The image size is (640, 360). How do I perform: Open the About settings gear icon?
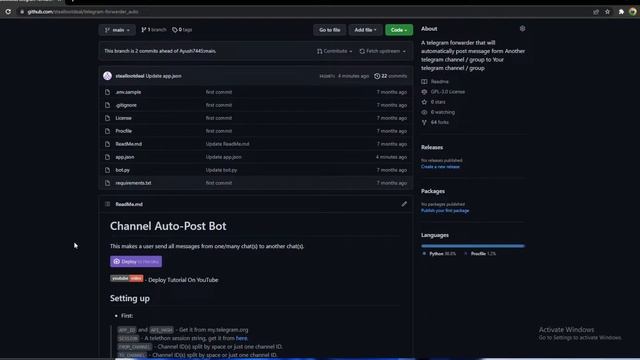pyautogui.click(x=522, y=29)
